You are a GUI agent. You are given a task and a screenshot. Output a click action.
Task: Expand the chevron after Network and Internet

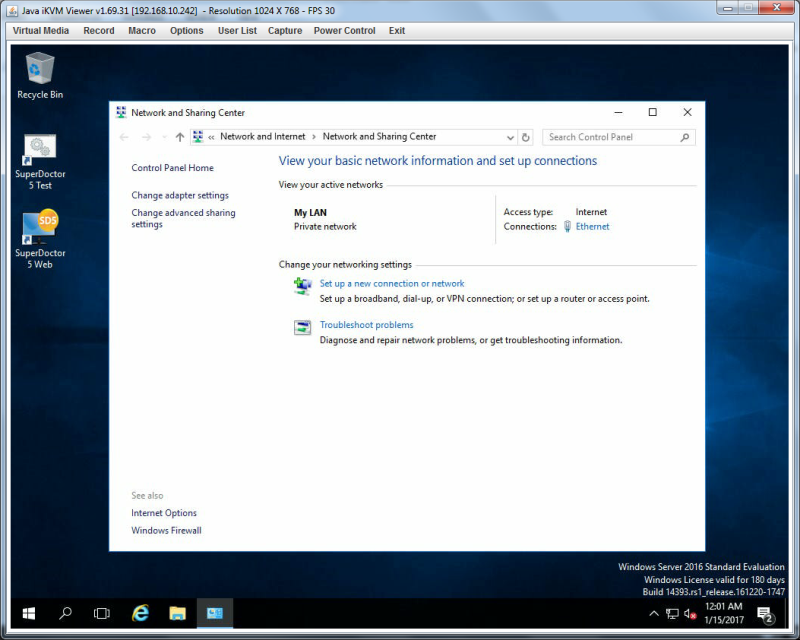click(x=314, y=137)
